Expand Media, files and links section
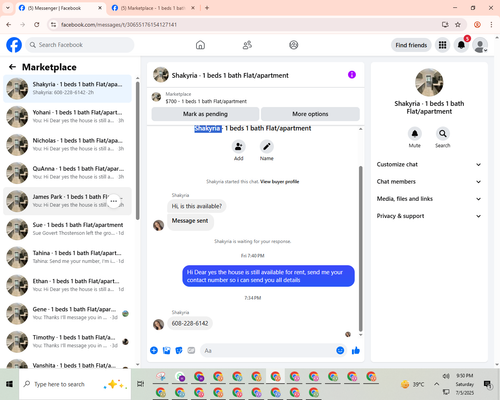The width and height of the screenshot is (500, 400). 429,199
